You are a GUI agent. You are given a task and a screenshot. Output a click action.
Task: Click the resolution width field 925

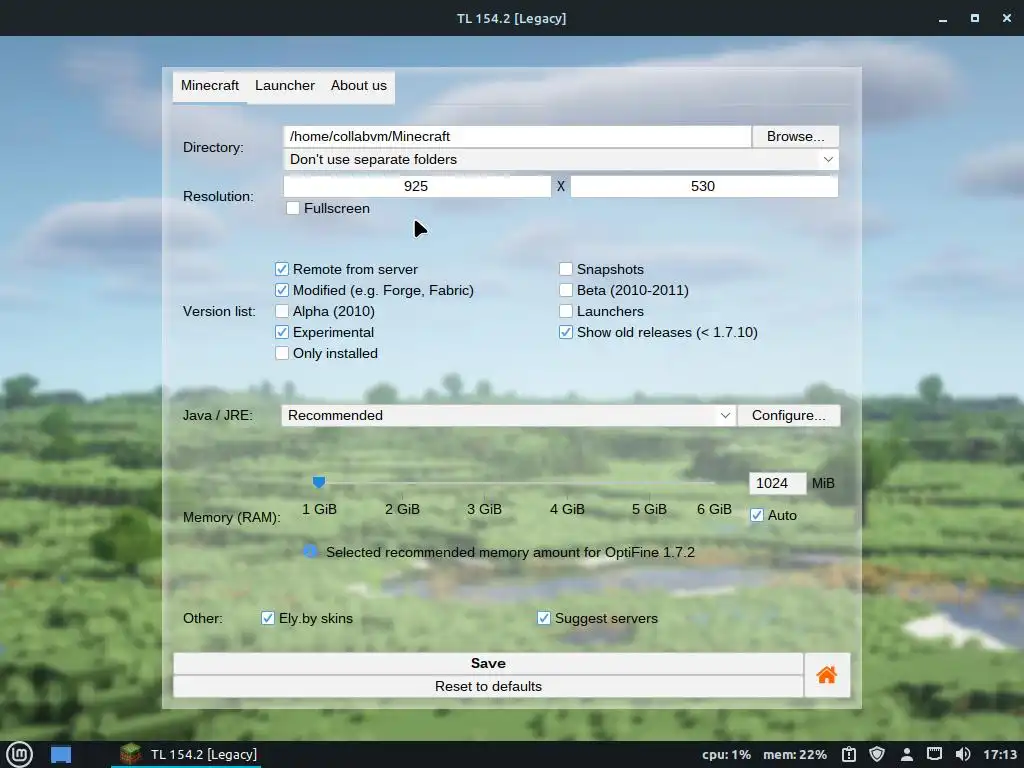[x=417, y=186]
